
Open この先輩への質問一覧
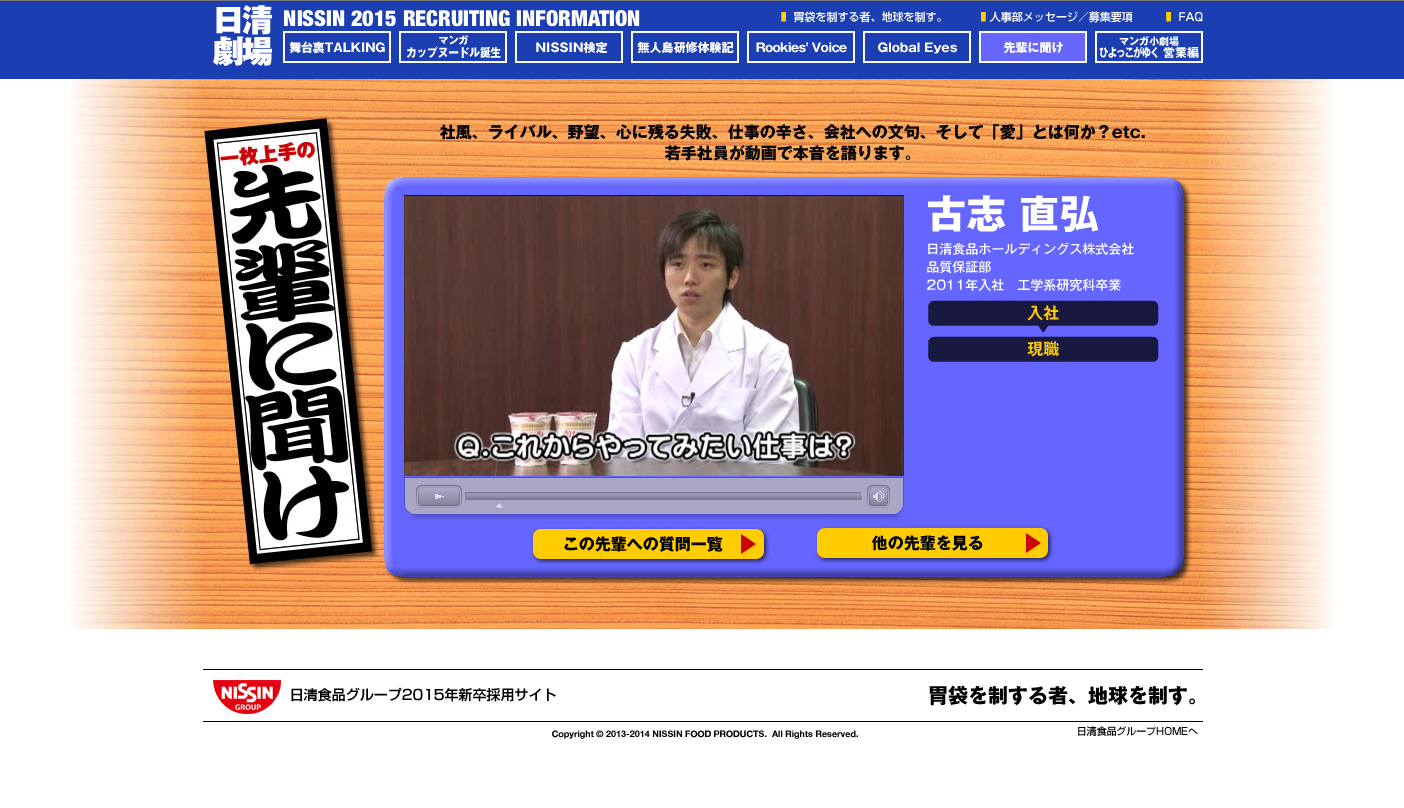coord(648,544)
